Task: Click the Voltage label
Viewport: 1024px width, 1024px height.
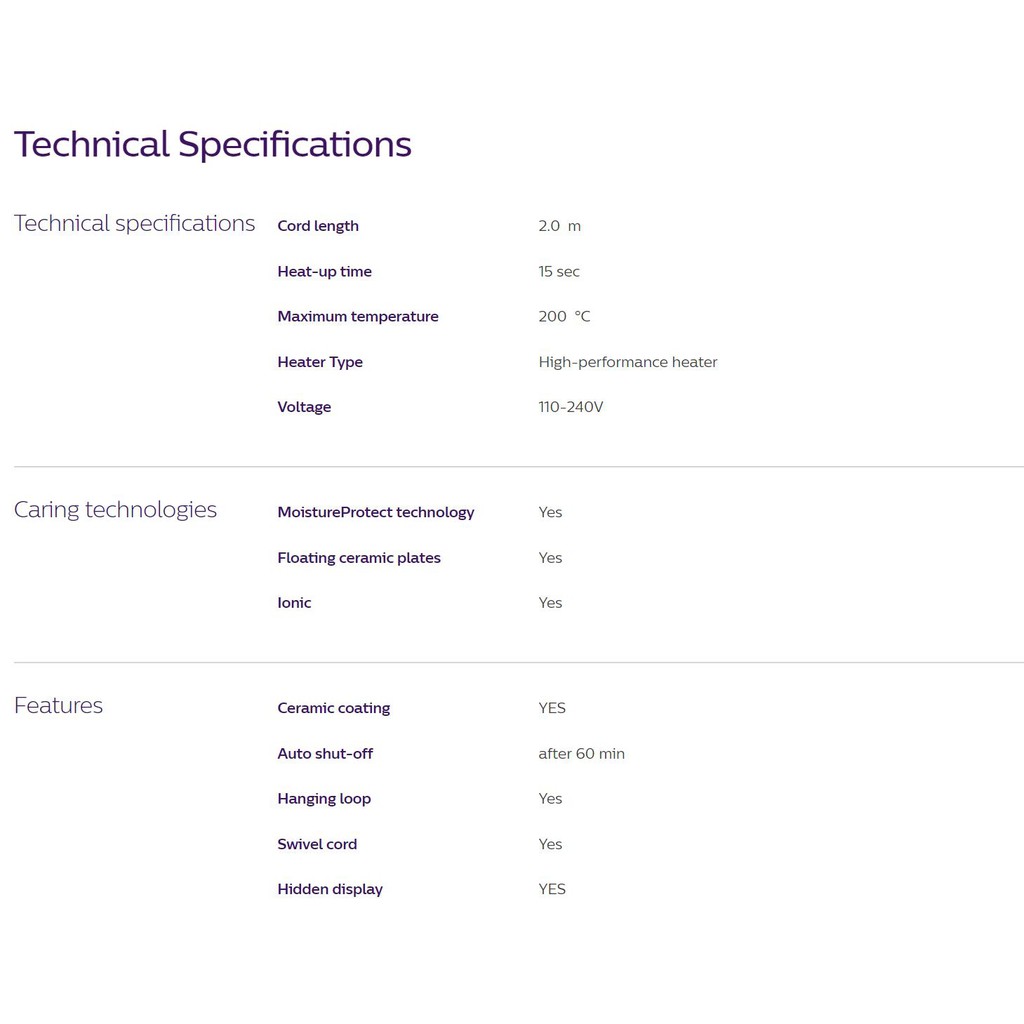Action: (304, 407)
